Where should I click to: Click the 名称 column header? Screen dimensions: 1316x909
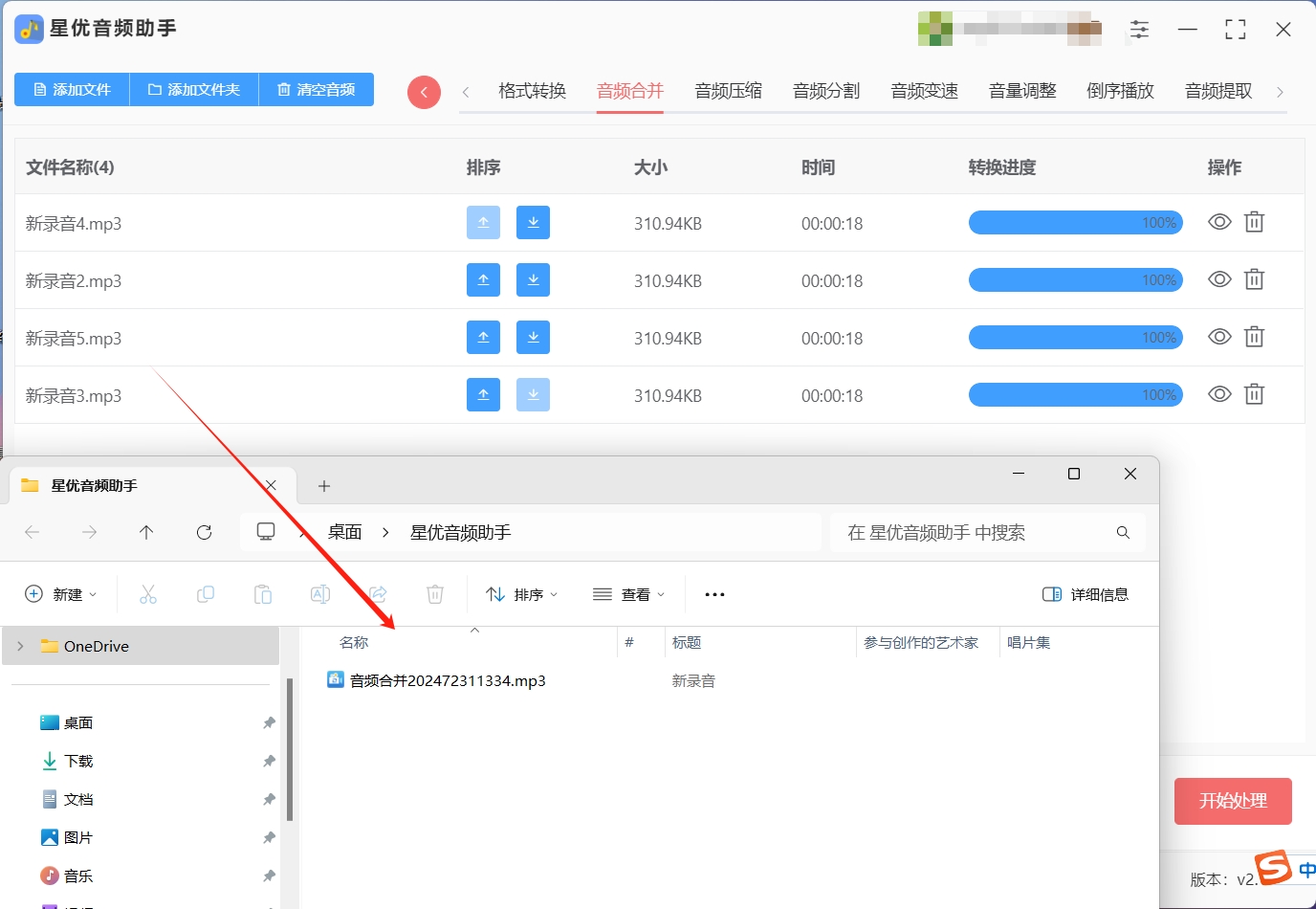[354, 642]
